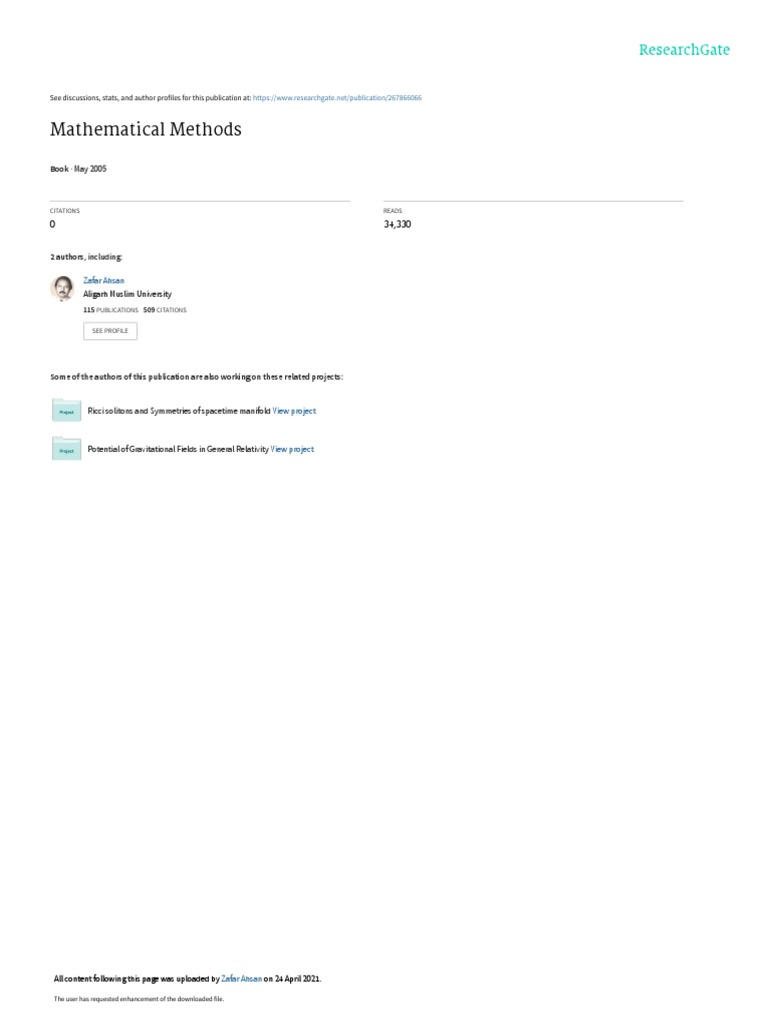Click the Potential of Gravitational Fields folder icon
768x1024 pixels.
67,449
